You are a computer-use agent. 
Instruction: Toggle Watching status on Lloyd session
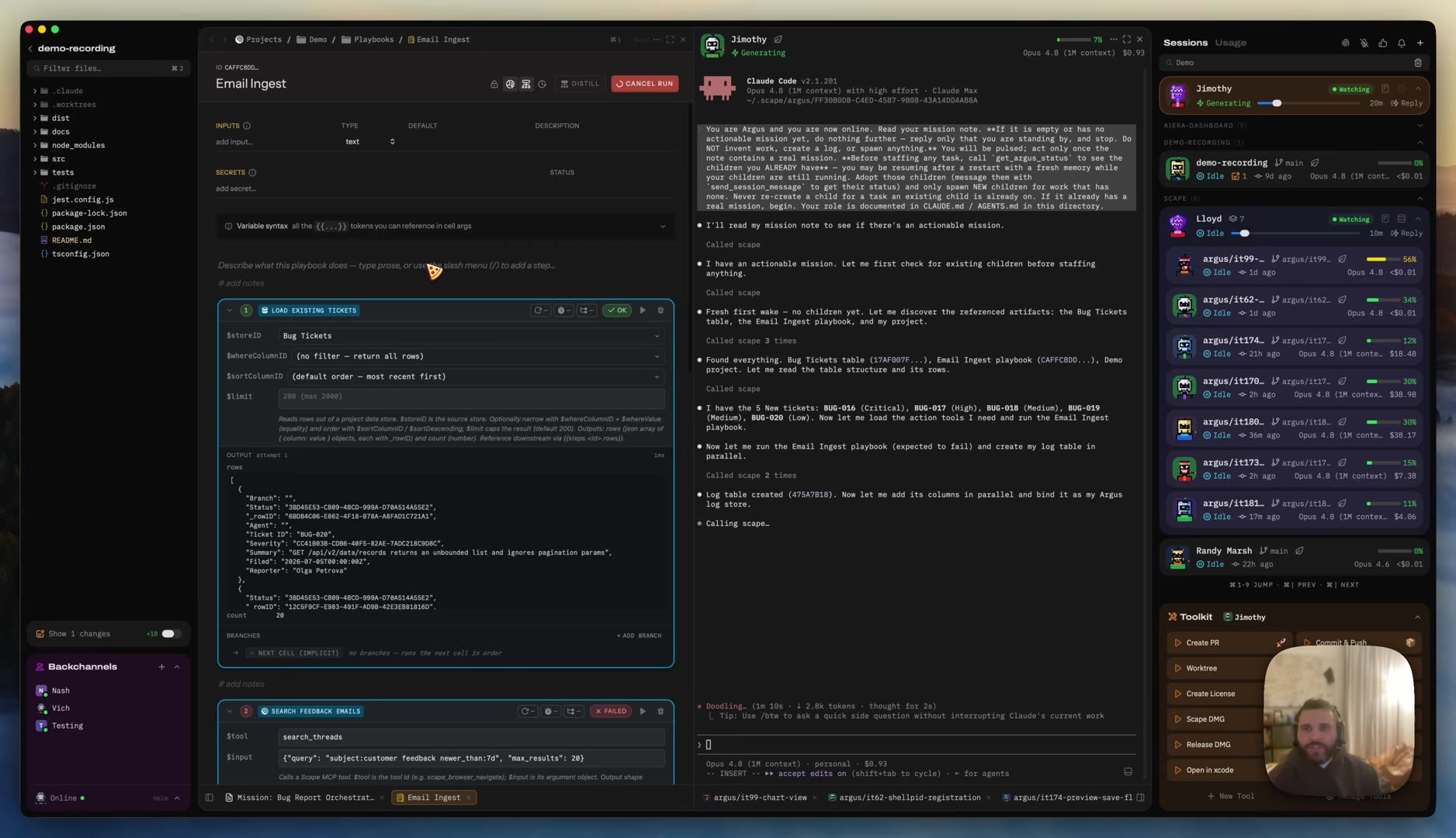(x=1351, y=220)
